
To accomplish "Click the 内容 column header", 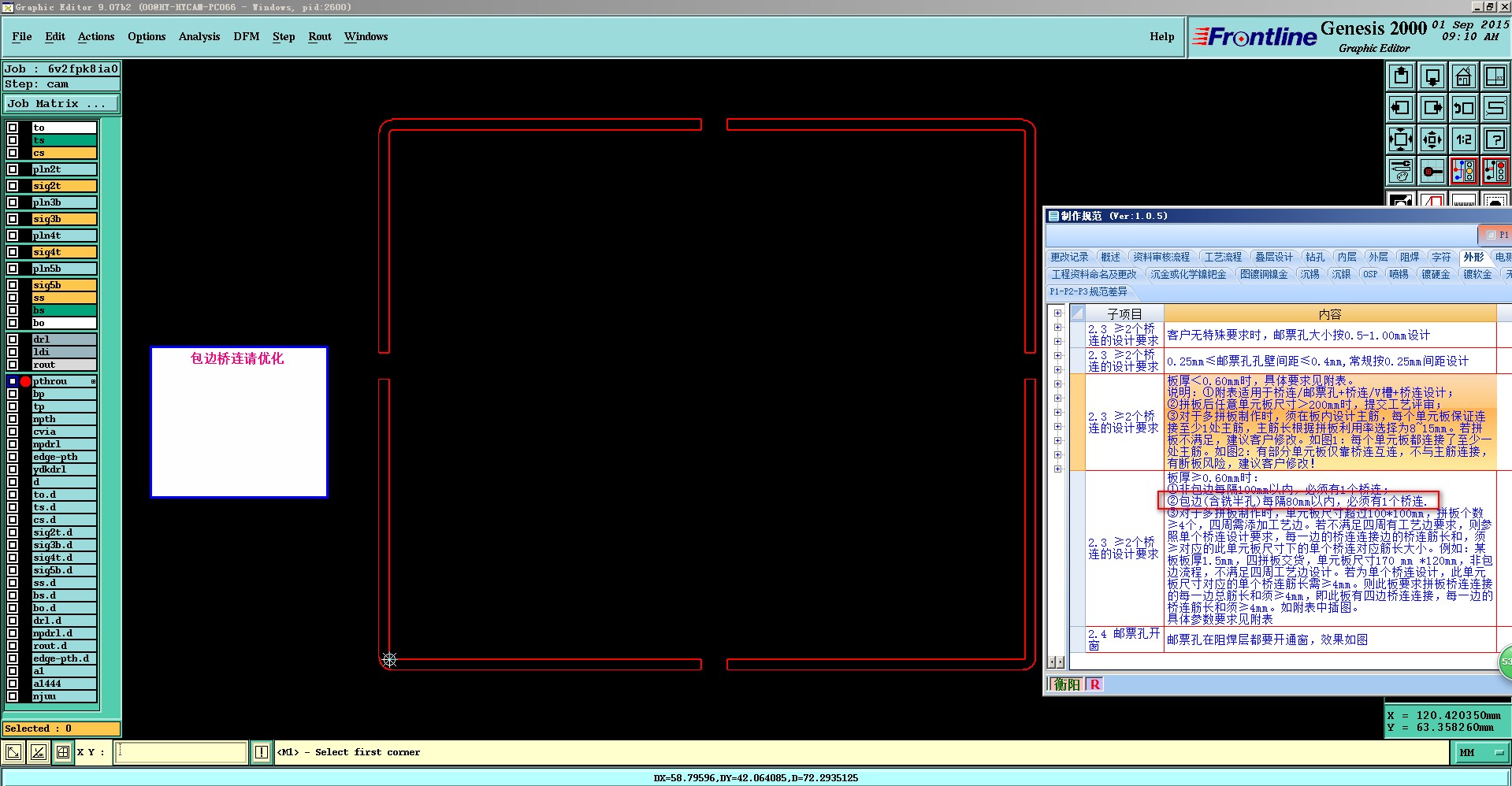I will 1330,313.
